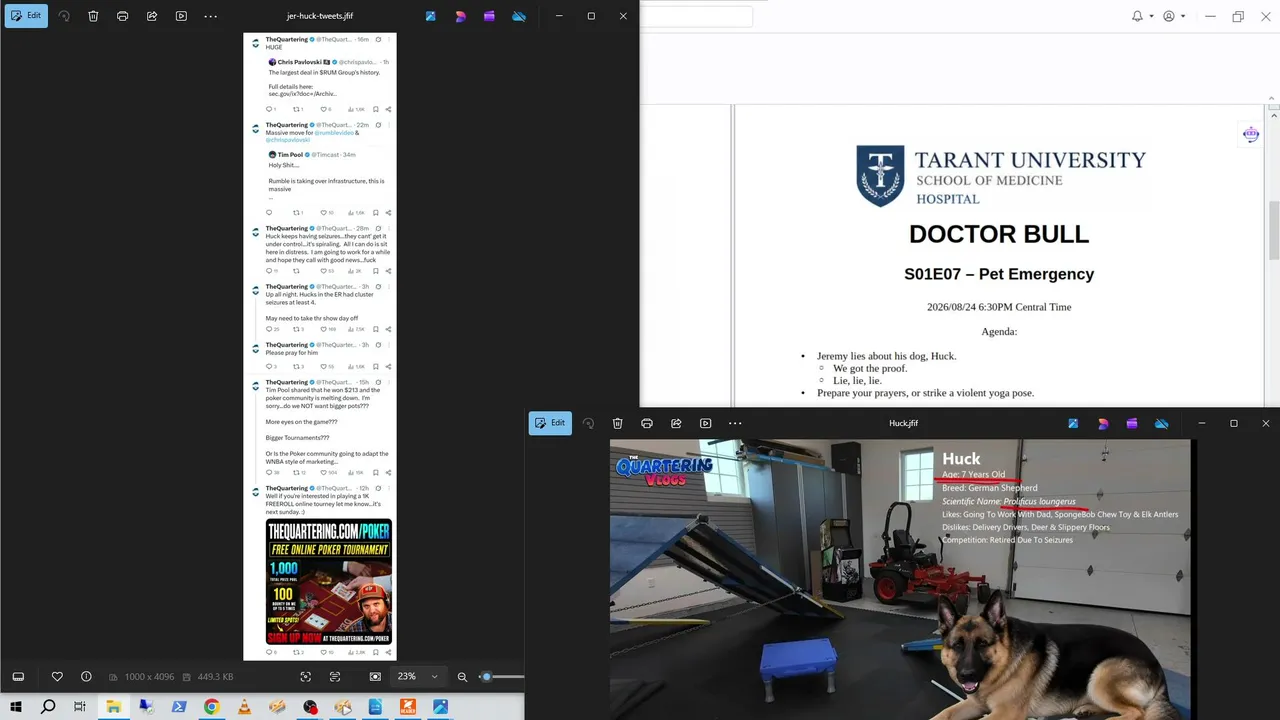Click Edit in the Huck.jfif window
This screenshot has width=1280, height=720.
(x=550, y=423)
